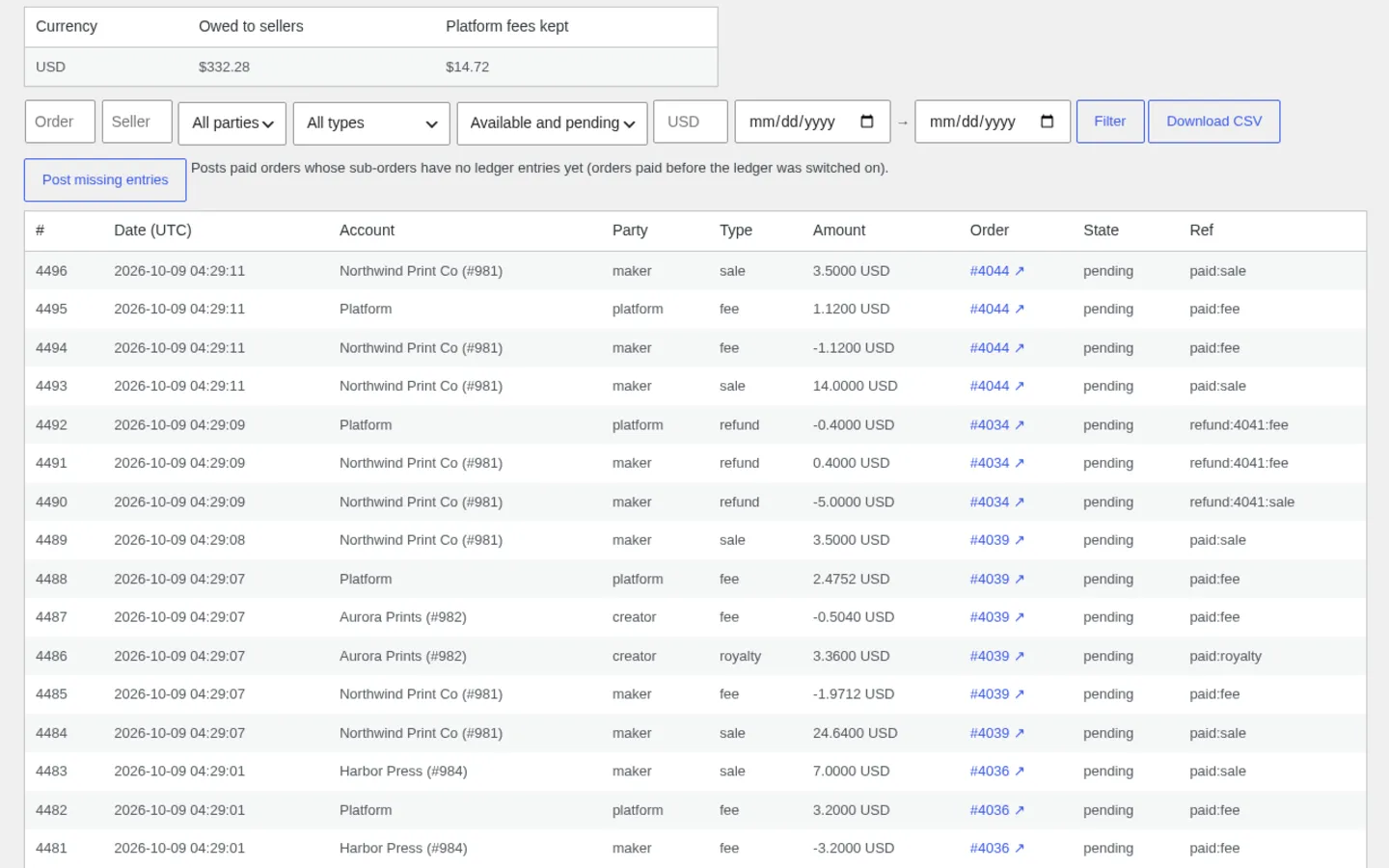Expand the All parties dropdown
This screenshot has height=868, width=1389.
tap(232, 123)
